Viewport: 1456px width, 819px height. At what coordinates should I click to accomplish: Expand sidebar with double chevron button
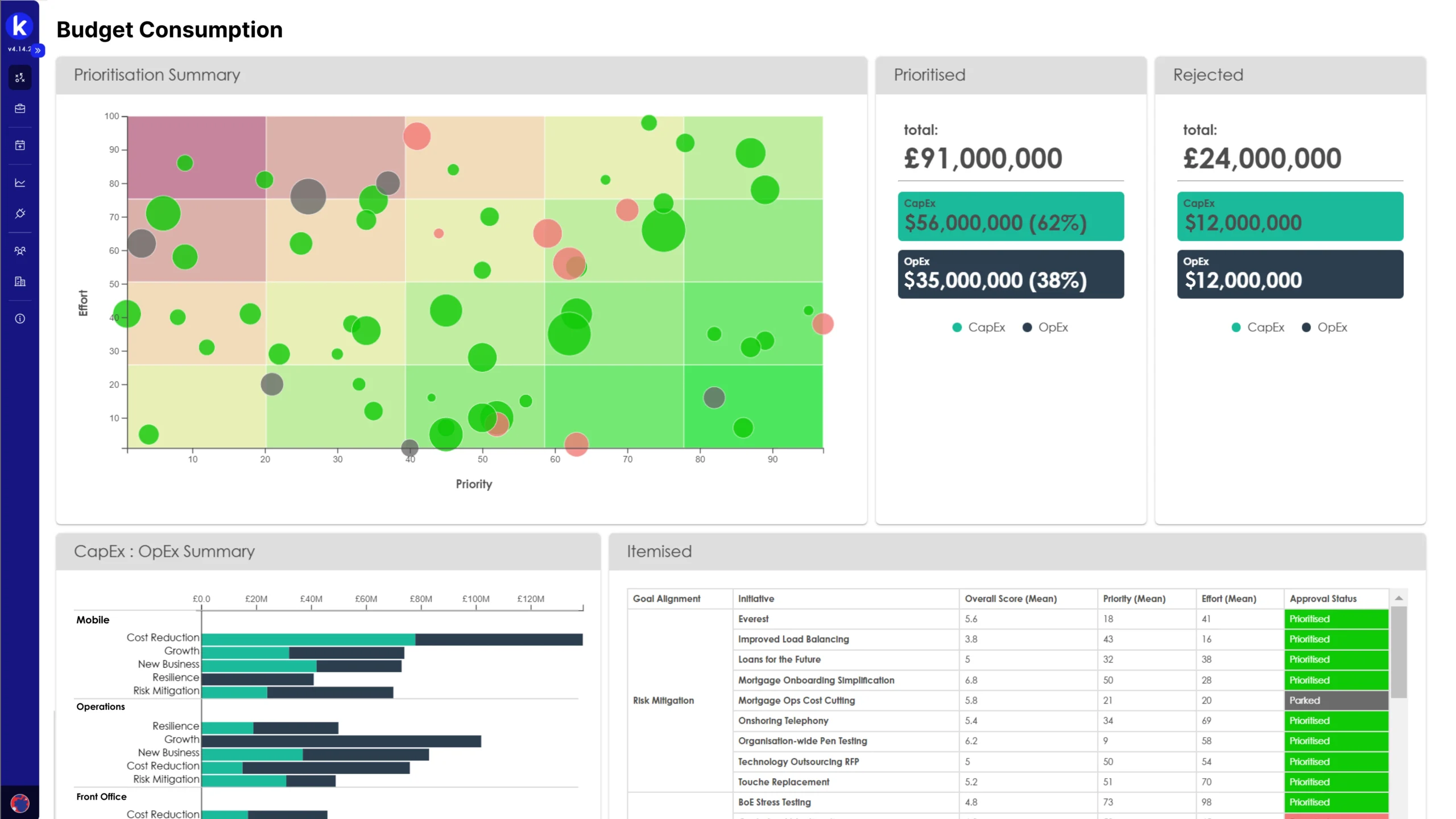(38, 51)
